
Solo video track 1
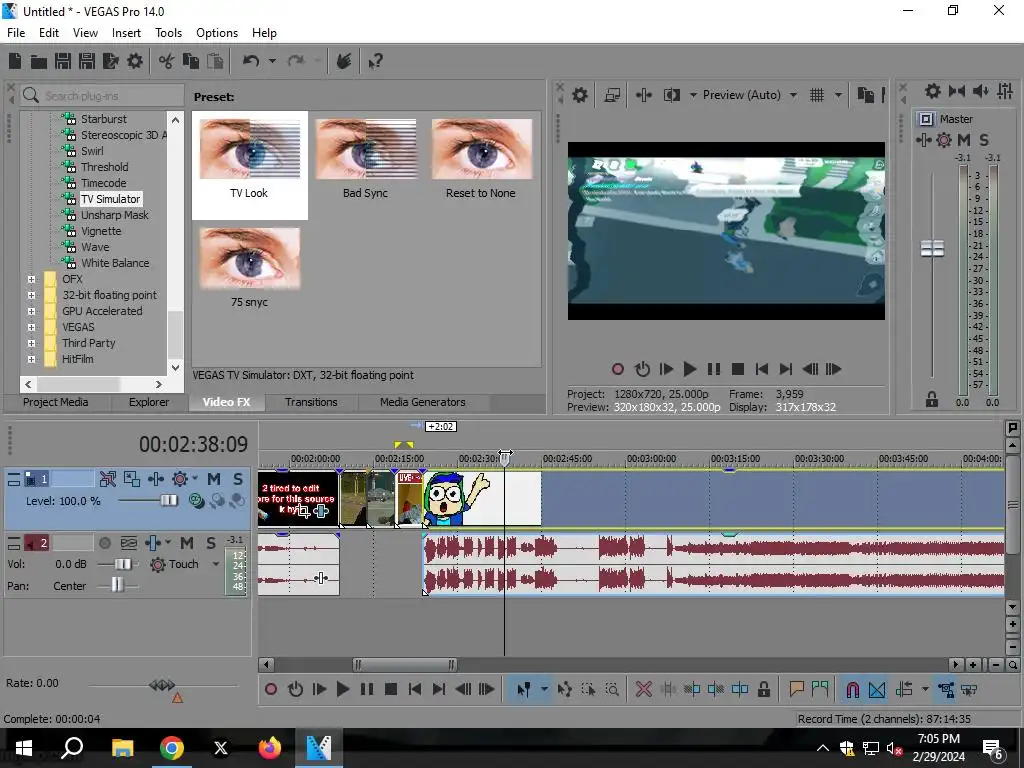click(238, 479)
